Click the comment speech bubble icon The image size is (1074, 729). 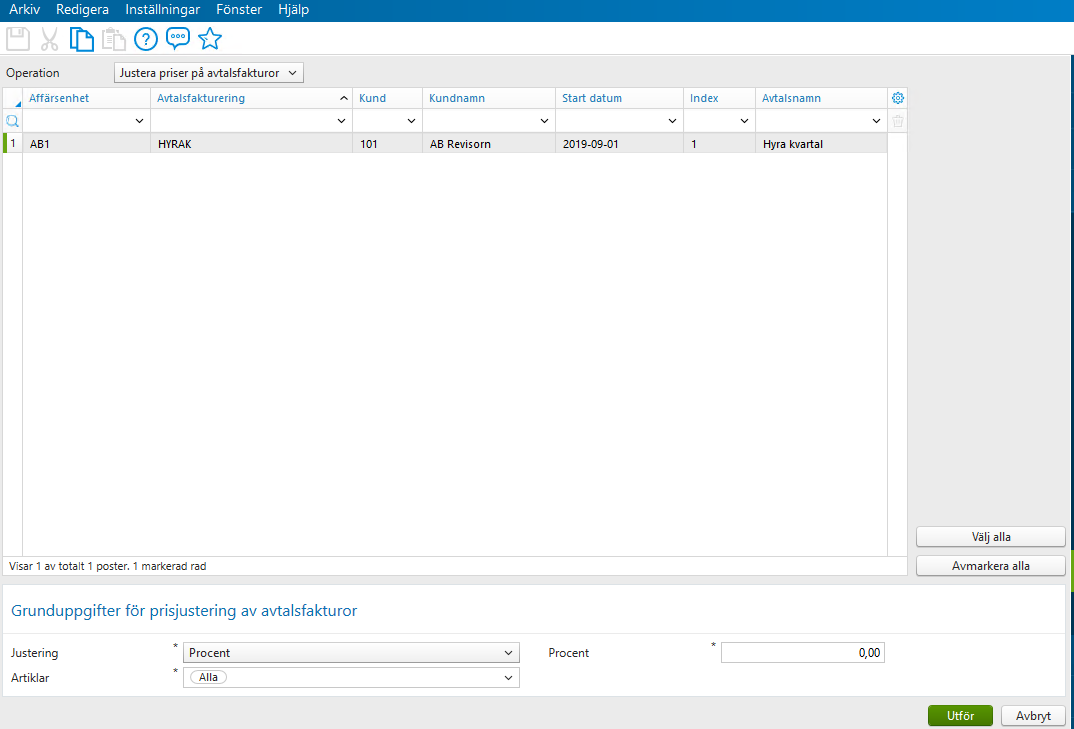[x=177, y=38]
